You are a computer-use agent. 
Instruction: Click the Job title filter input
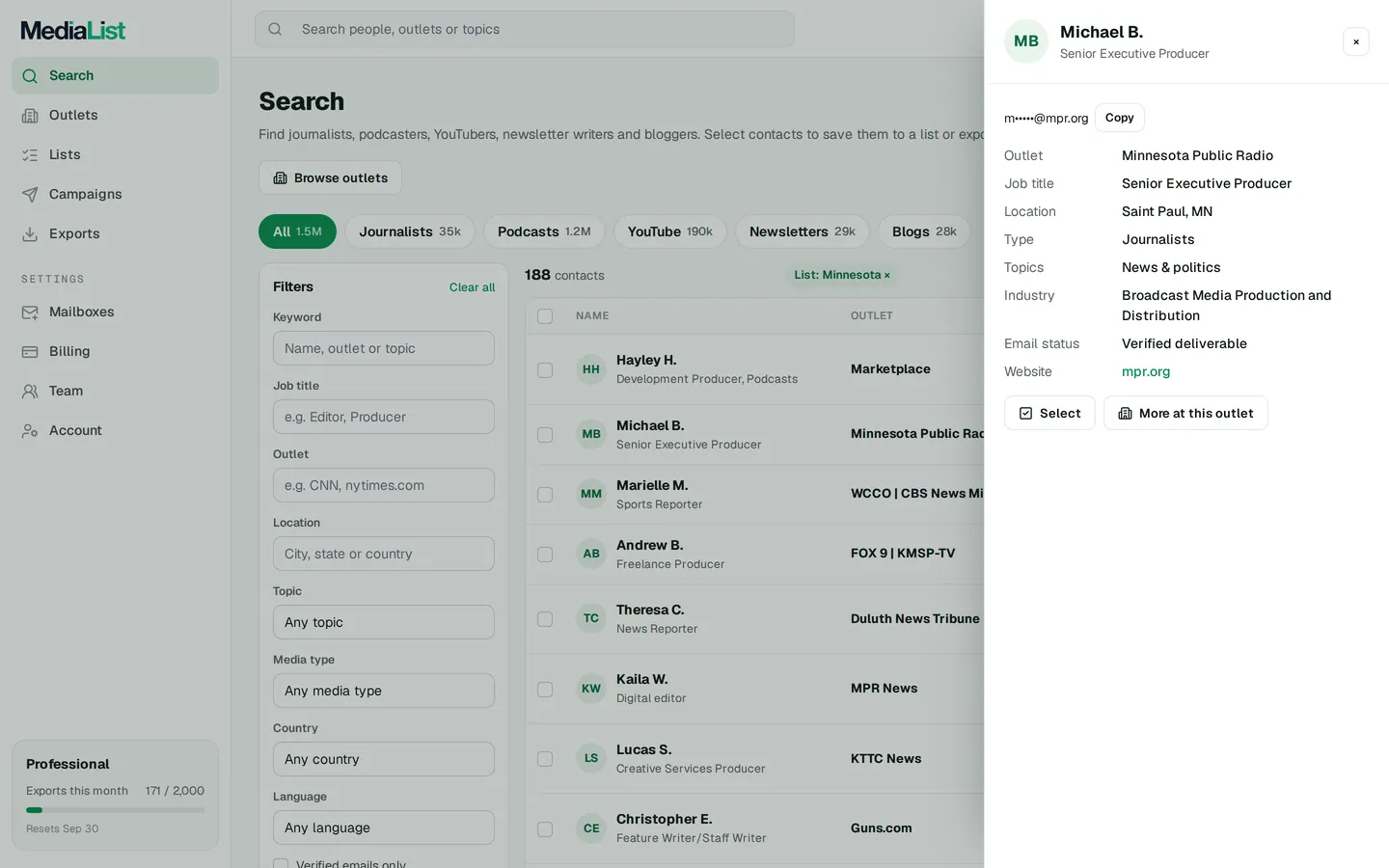(384, 417)
